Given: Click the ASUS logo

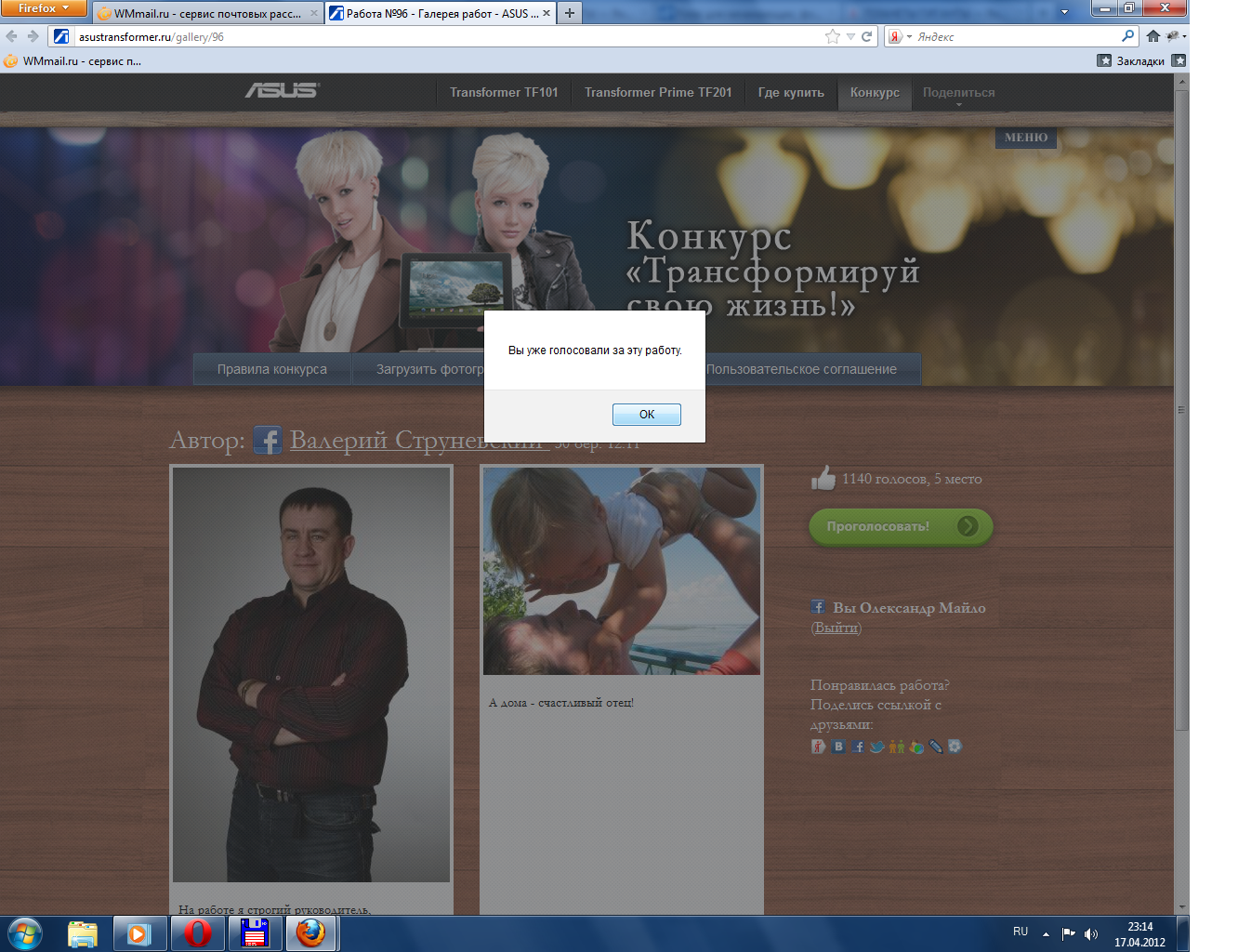Looking at the screenshot, I should click(282, 90).
